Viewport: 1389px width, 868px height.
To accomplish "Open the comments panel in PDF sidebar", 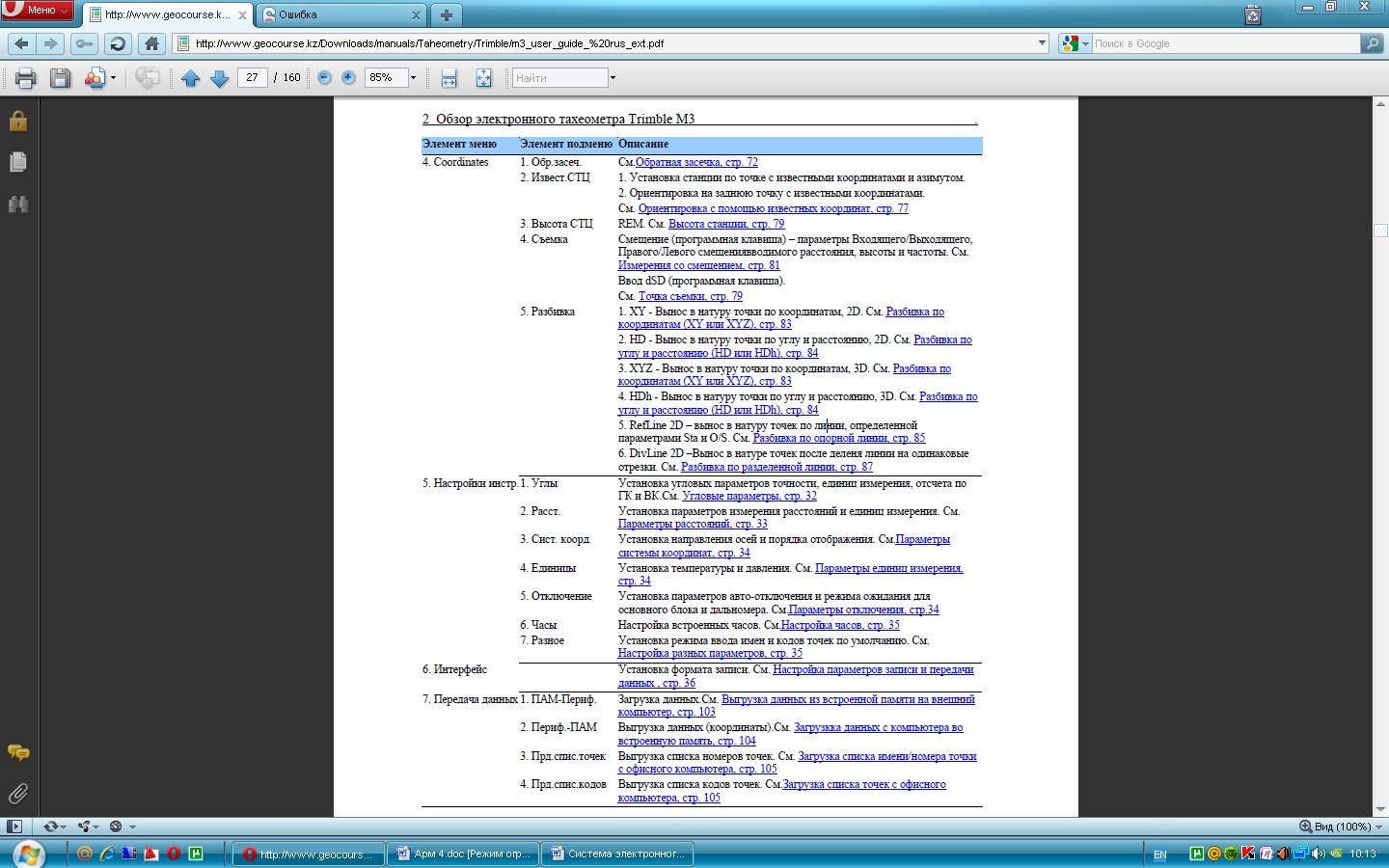I will (x=17, y=752).
